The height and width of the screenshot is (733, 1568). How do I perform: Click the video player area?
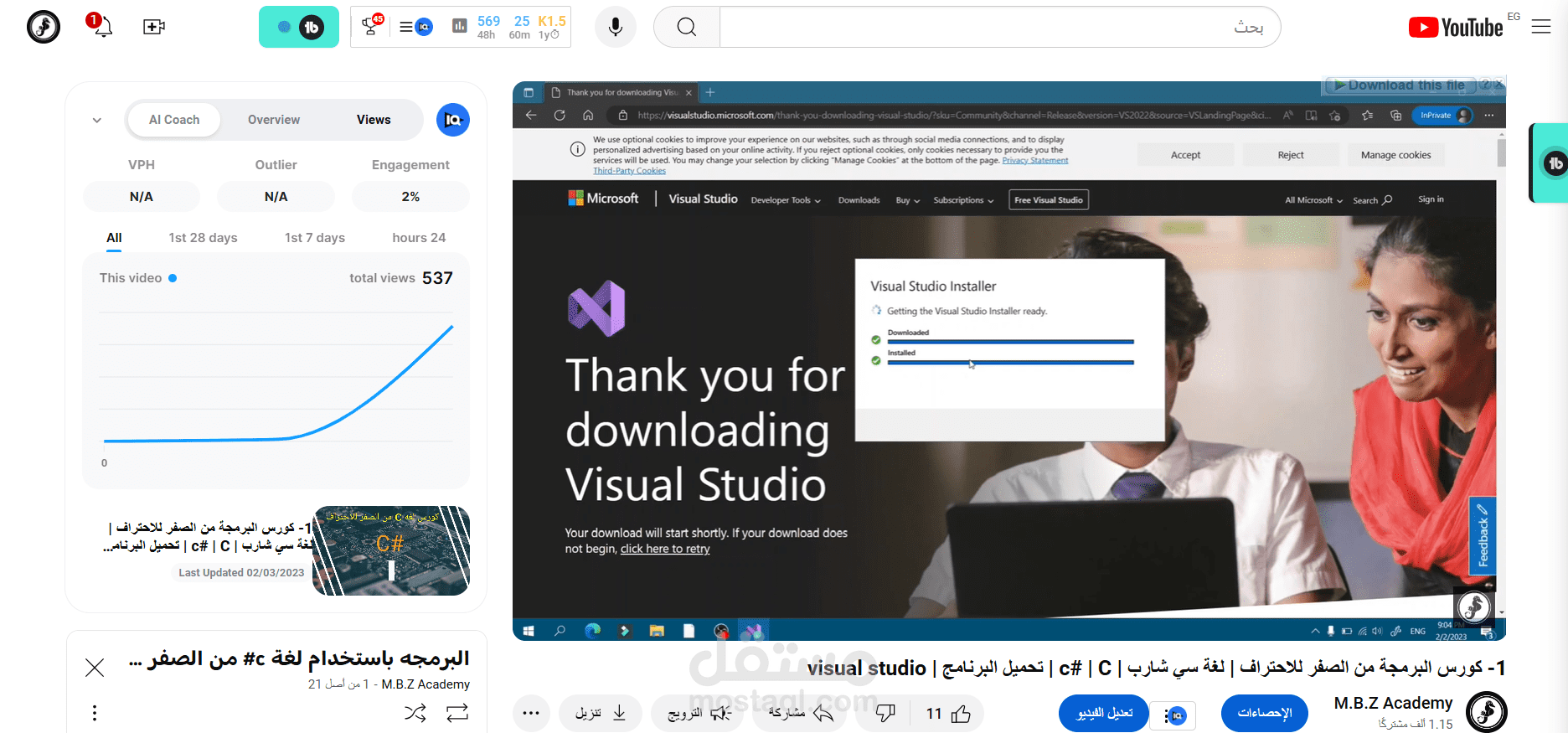(1009, 361)
